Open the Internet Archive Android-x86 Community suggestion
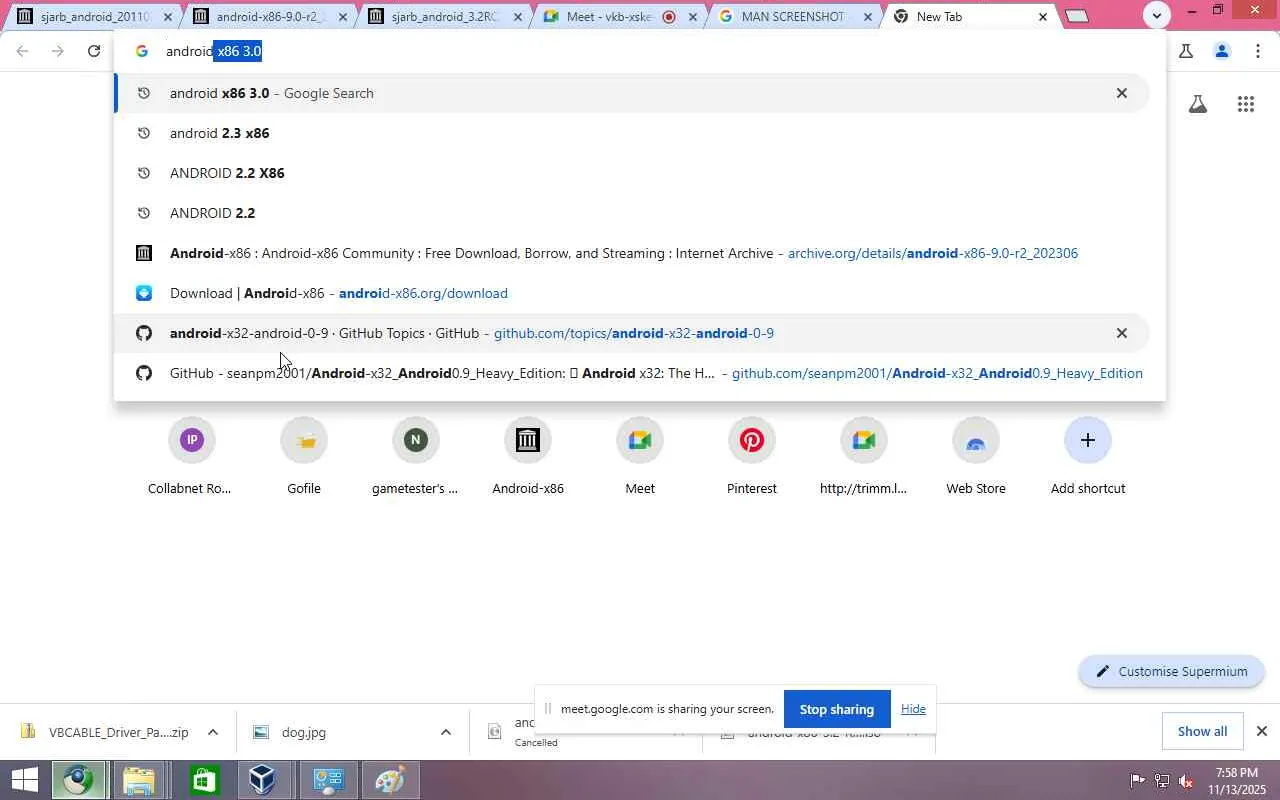The image size is (1280, 800). point(631,253)
